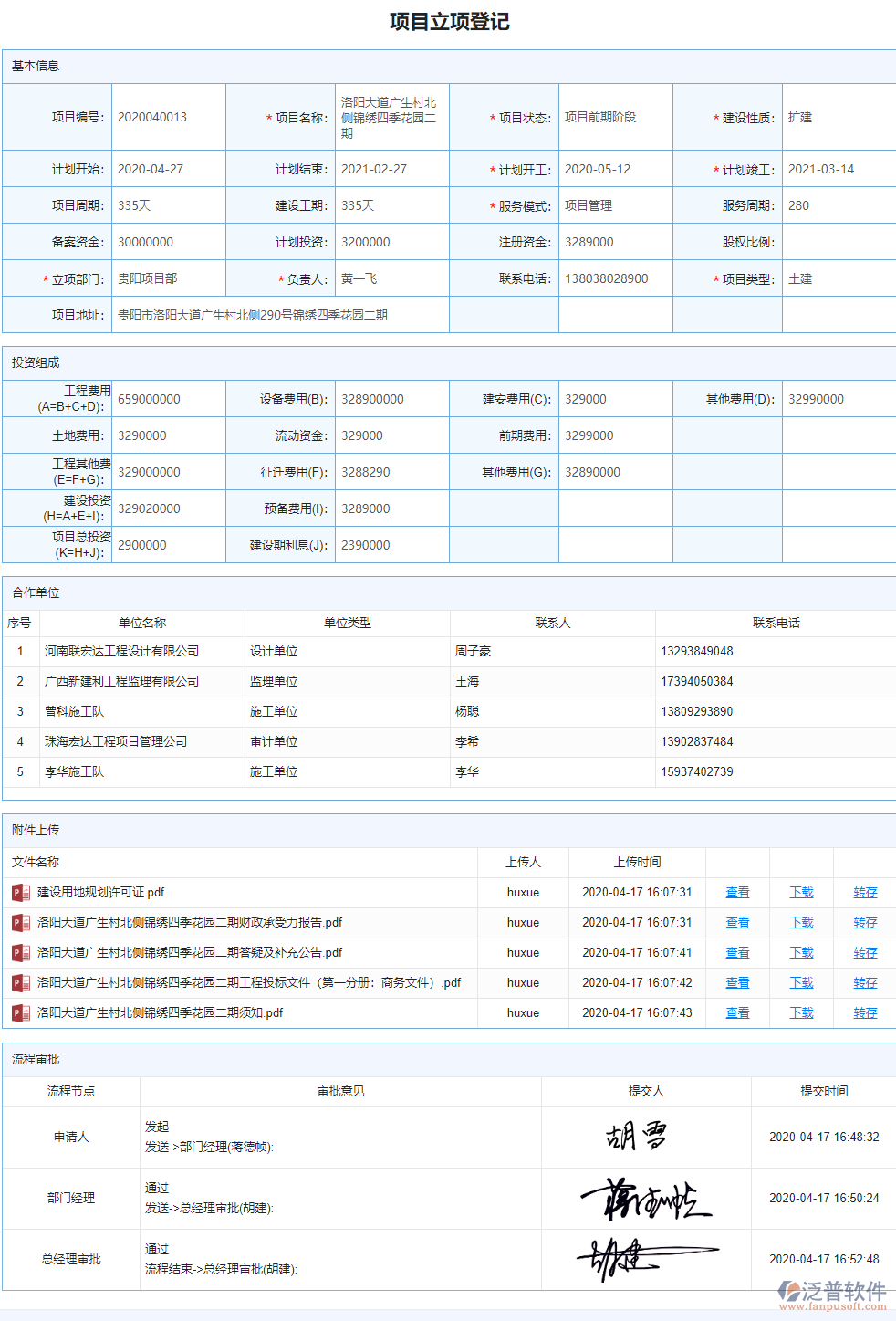Collapse the 基本信息 section header
Screen dimensions: 896x1321
pyautogui.click(x=36, y=65)
